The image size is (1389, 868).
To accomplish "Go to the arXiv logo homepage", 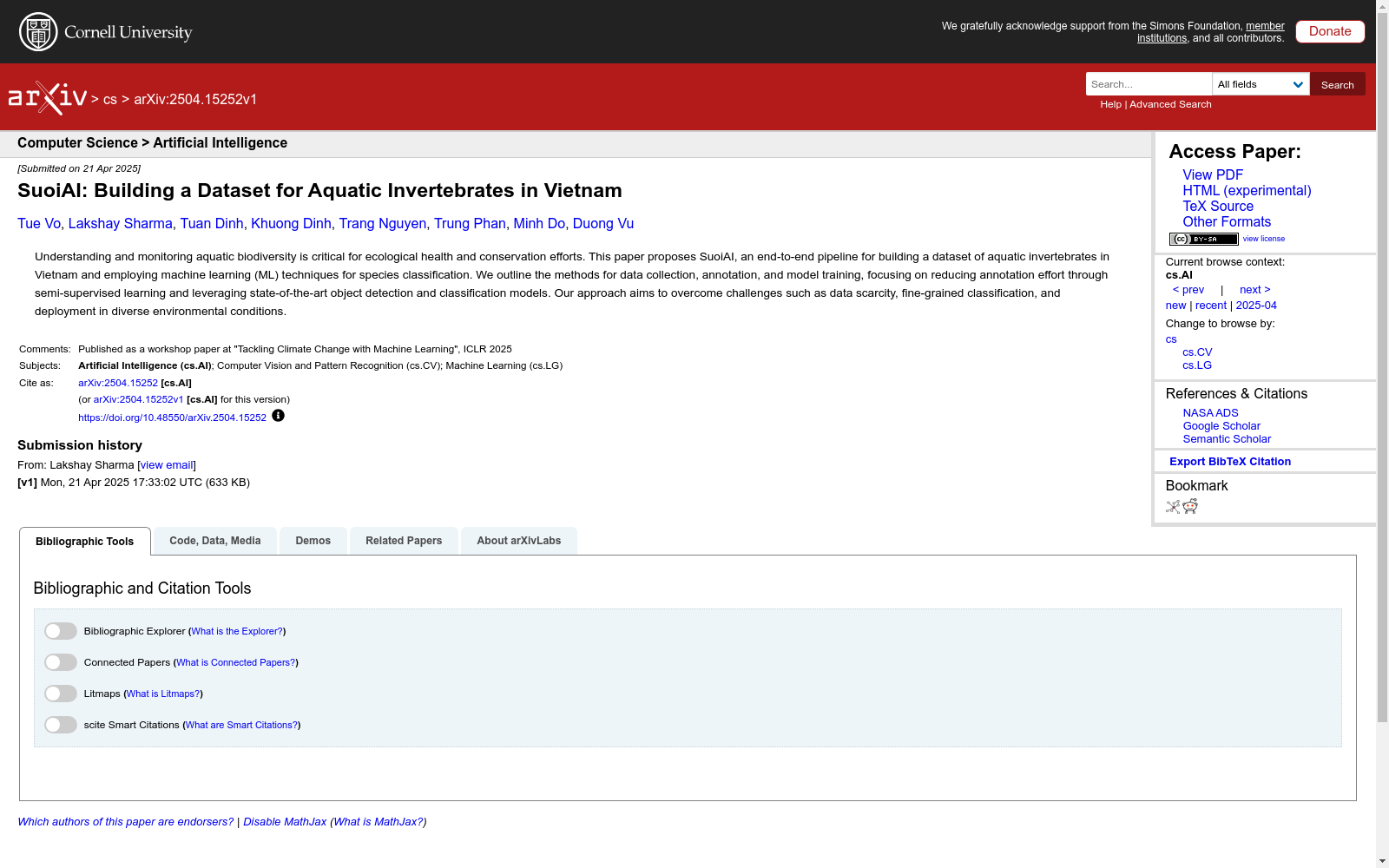I will click(x=48, y=98).
